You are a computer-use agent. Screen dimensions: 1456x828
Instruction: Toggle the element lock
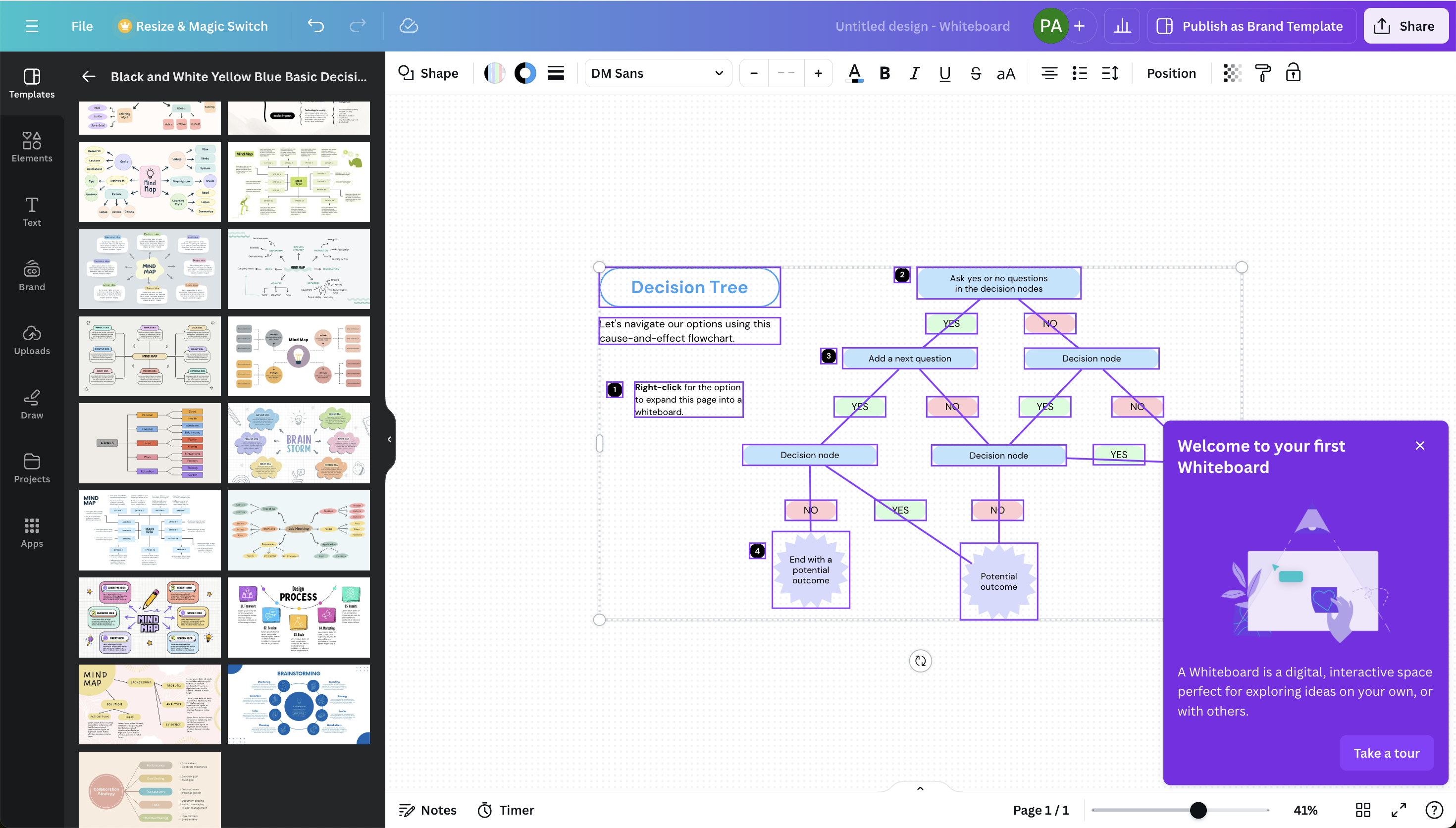[1293, 73]
